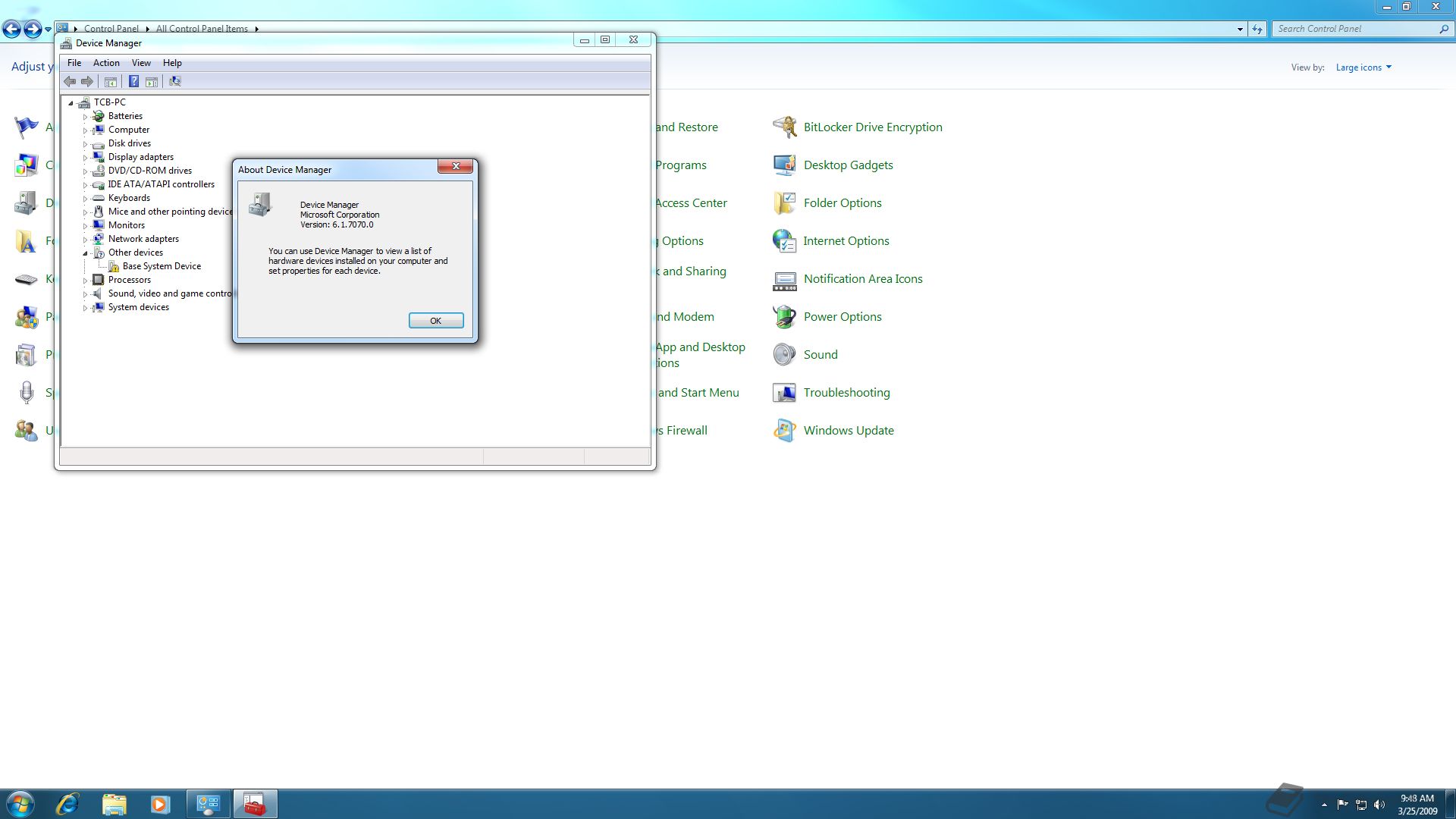This screenshot has width=1456, height=819.
Task: Click the volume speaker icon in system tray
Action: 1379,805
